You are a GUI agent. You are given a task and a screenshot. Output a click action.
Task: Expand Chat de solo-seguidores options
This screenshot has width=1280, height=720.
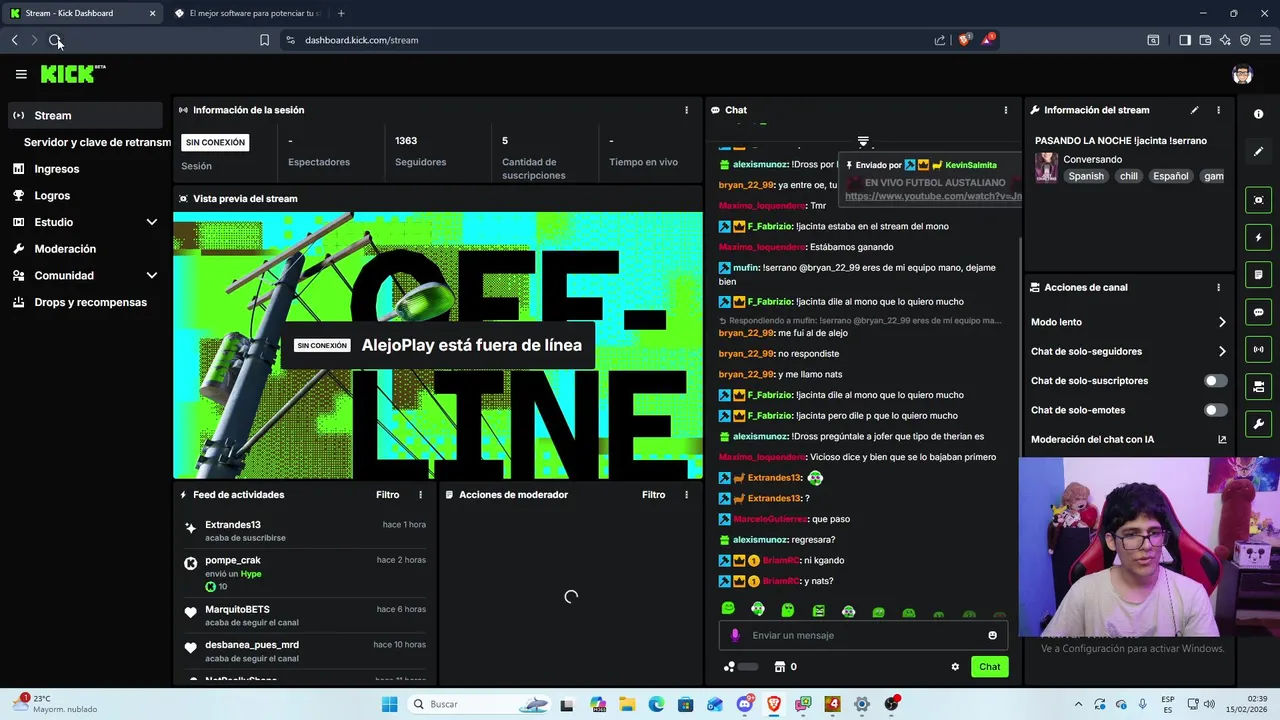pyautogui.click(x=1222, y=351)
